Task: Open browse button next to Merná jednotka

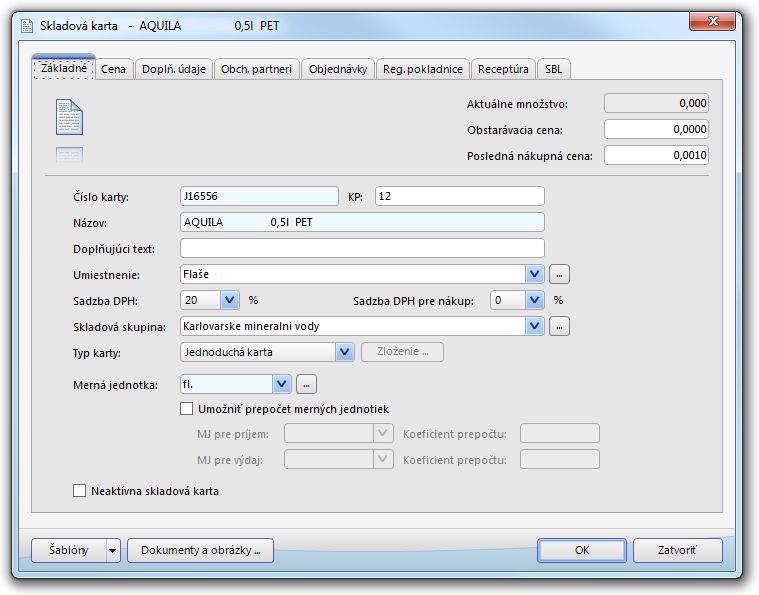Action: coord(307,383)
